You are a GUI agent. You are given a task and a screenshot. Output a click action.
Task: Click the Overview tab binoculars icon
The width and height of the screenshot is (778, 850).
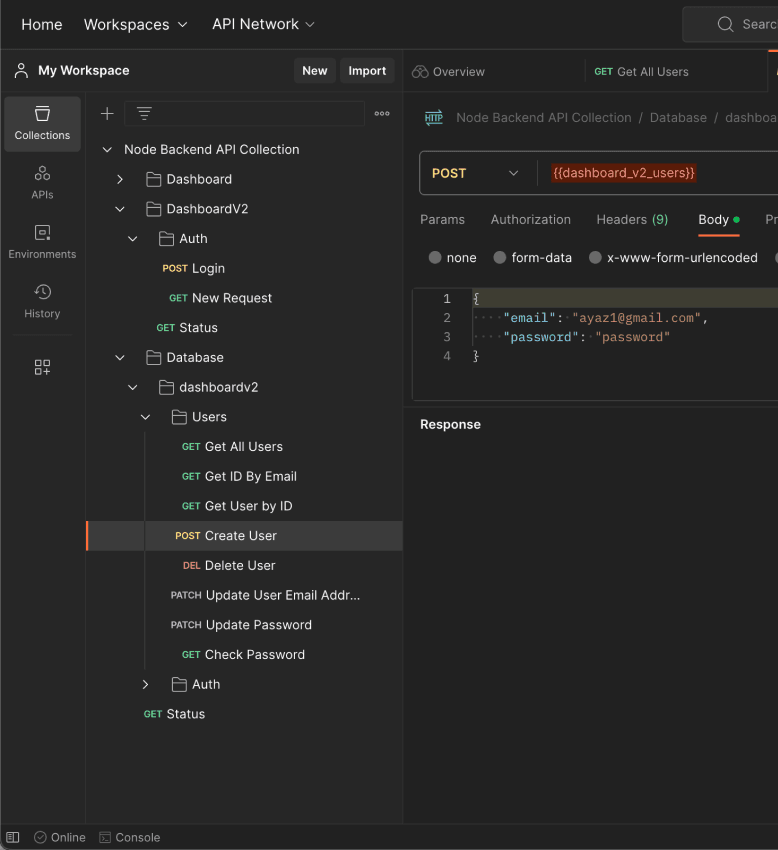click(x=420, y=72)
